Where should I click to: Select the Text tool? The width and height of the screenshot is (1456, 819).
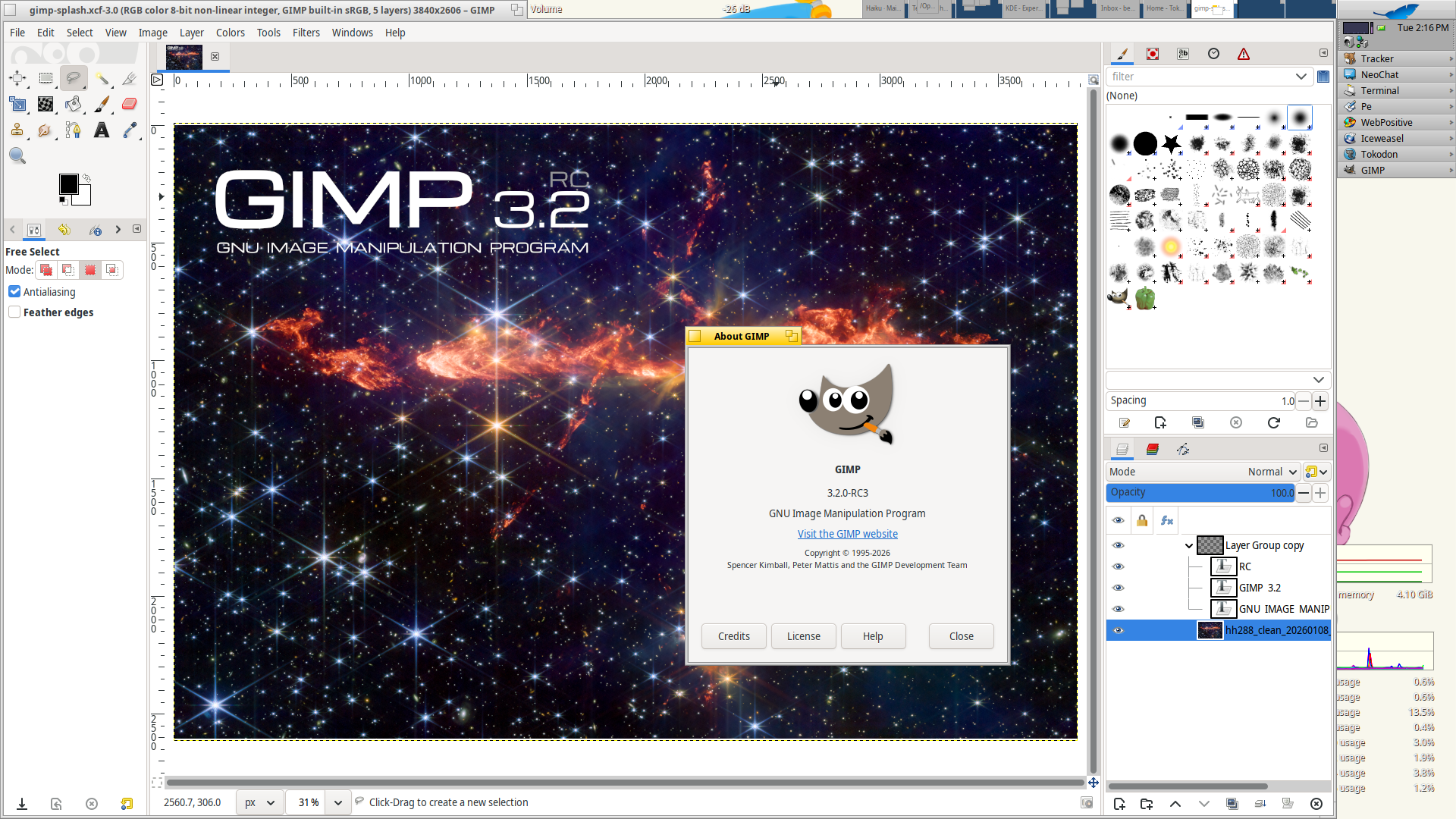(102, 130)
